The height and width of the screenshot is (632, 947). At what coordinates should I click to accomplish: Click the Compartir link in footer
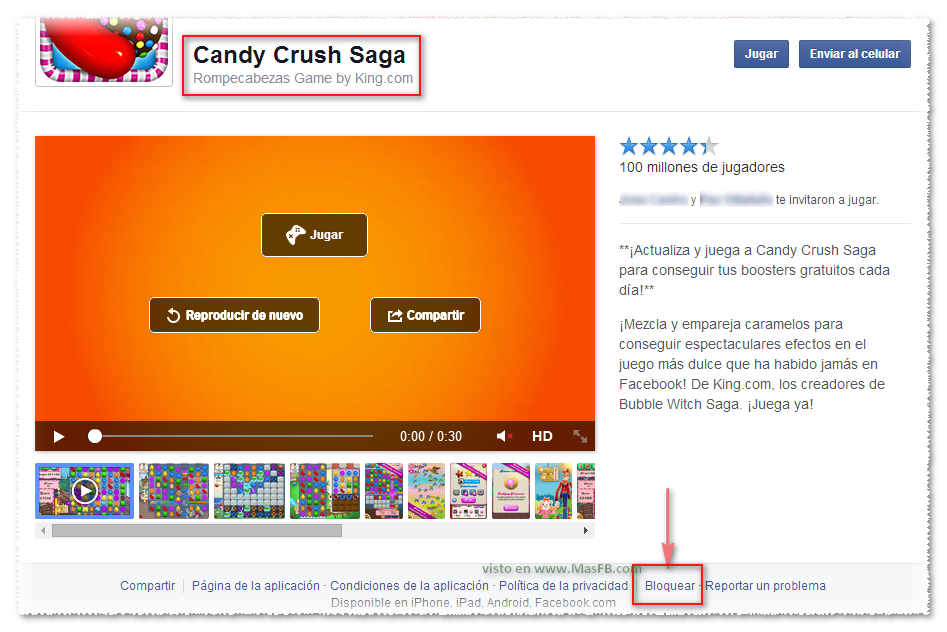(x=147, y=586)
